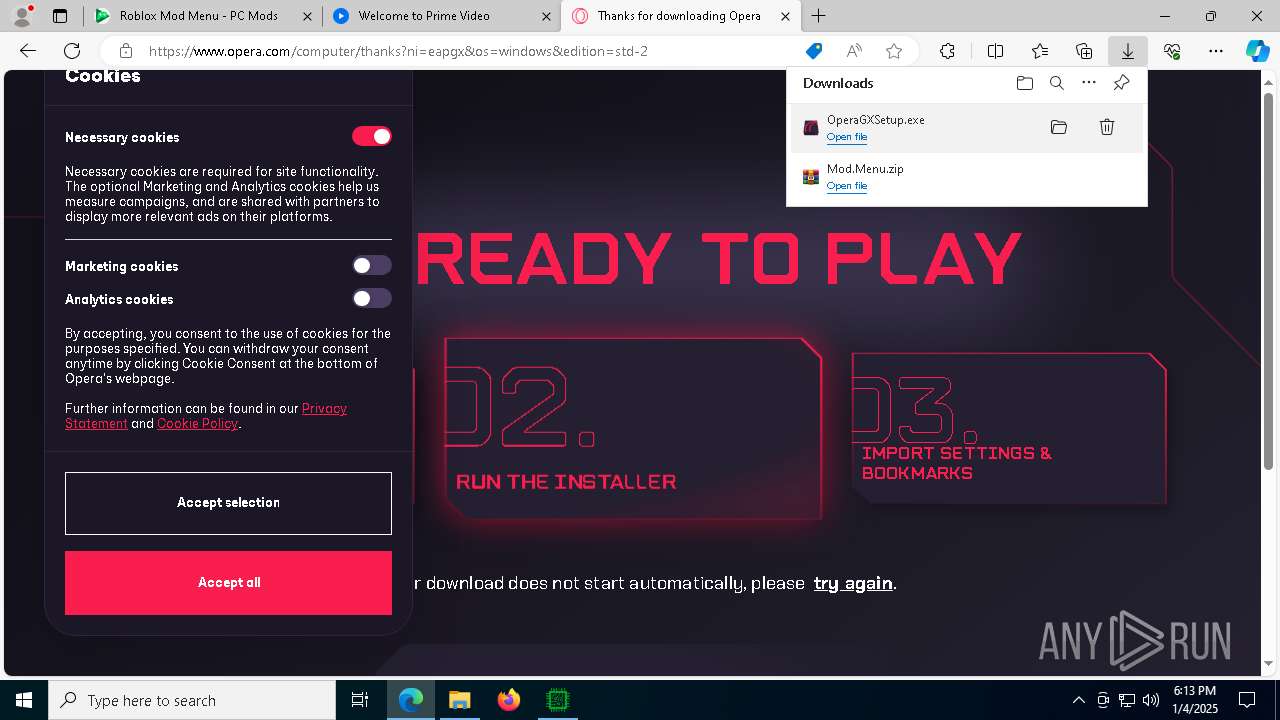Open Task View on the taskbar
1280x720 pixels.
[x=360, y=700]
